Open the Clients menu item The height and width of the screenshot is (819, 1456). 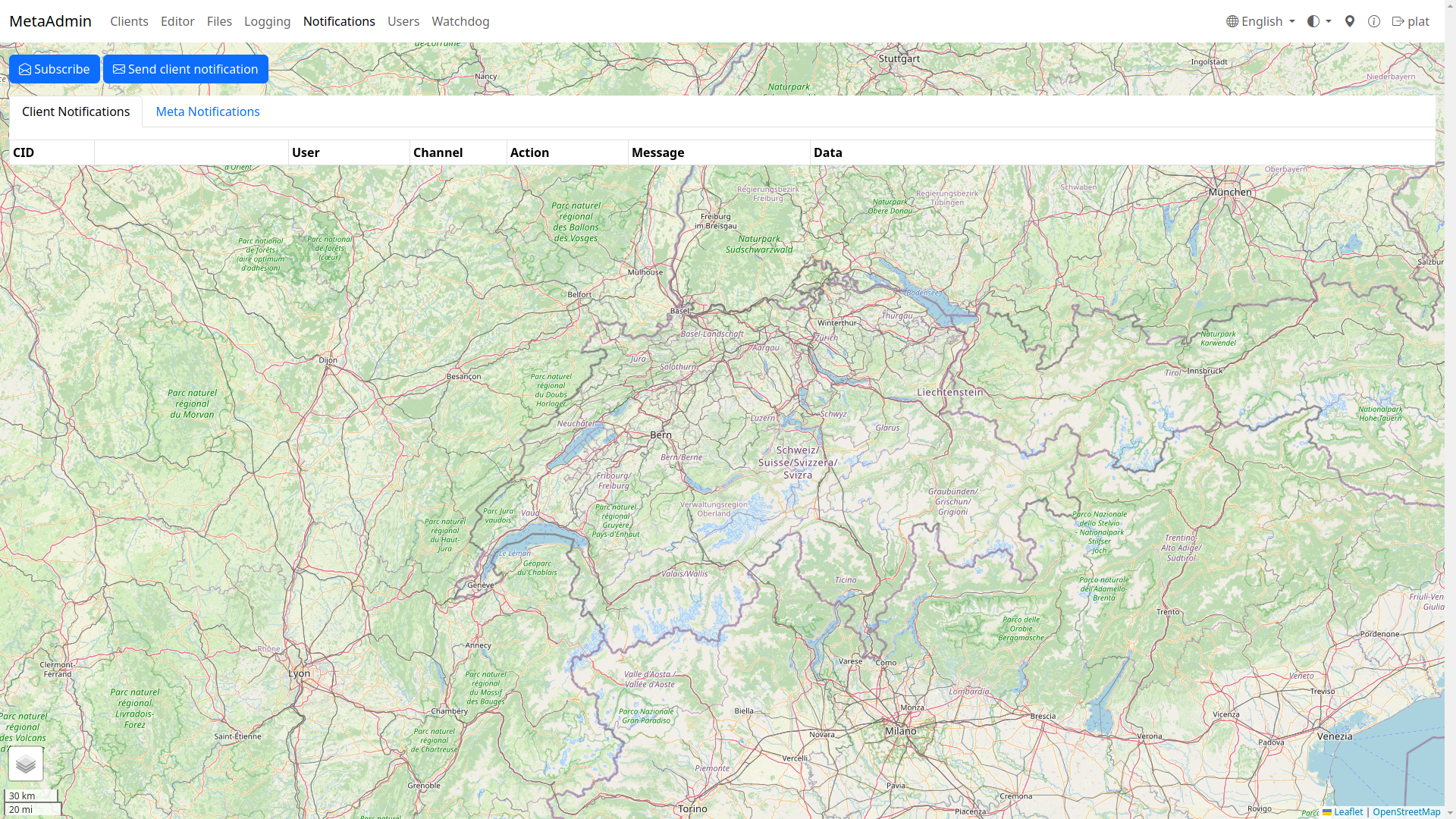point(129,21)
